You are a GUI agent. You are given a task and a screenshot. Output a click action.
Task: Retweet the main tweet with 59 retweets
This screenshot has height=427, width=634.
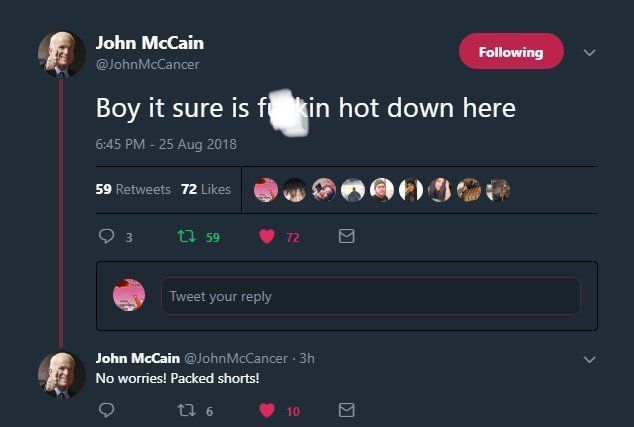click(185, 237)
